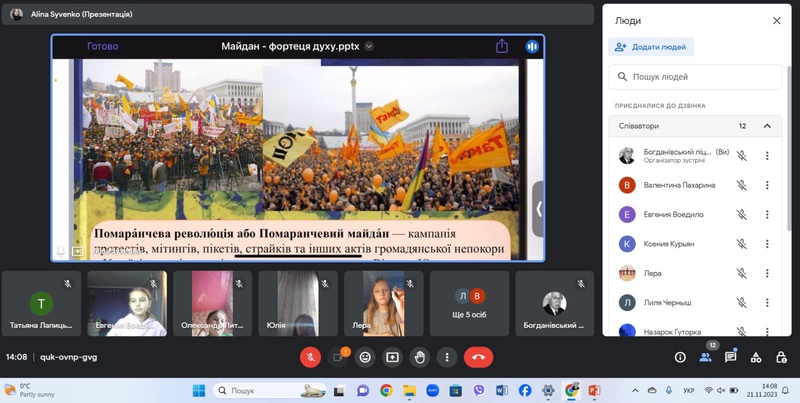This screenshot has height=403, width=800.
Task: Toggle the People panel icon
Action: point(706,358)
